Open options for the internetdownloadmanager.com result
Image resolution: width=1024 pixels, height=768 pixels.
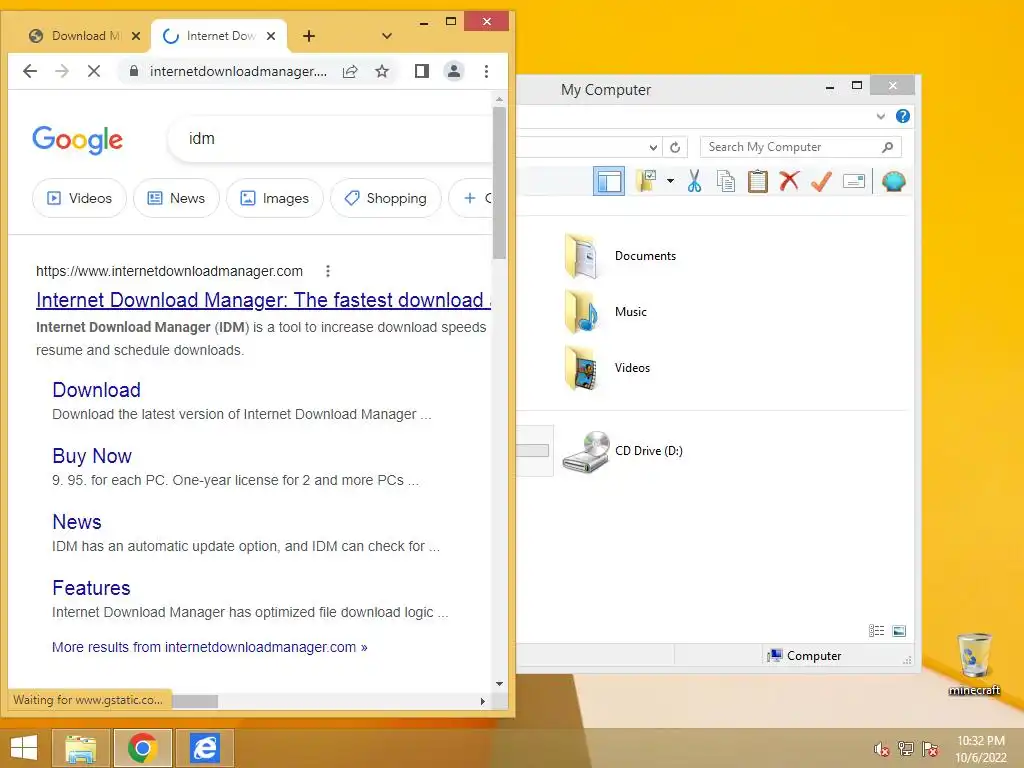pyautogui.click(x=328, y=271)
